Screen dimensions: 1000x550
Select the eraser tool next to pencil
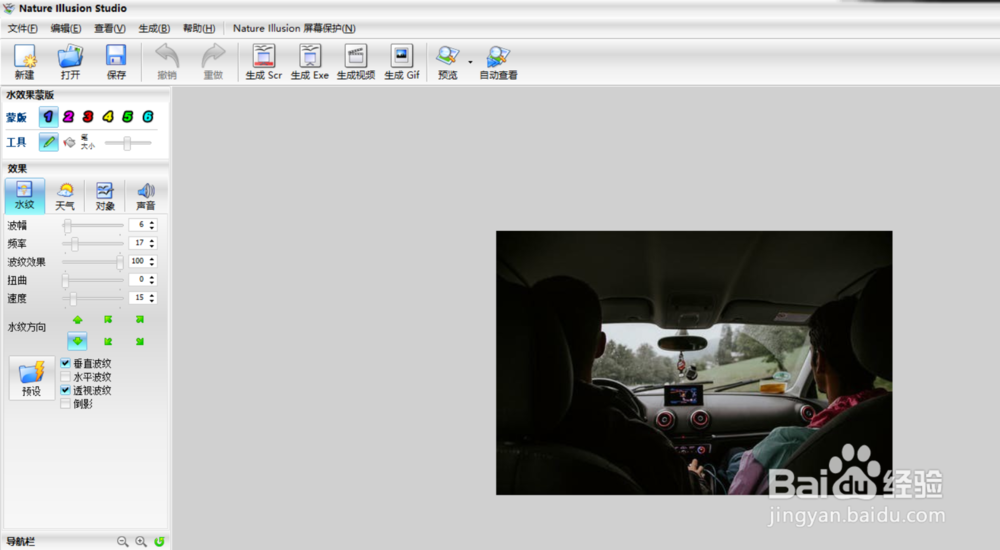click(x=69, y=142)
